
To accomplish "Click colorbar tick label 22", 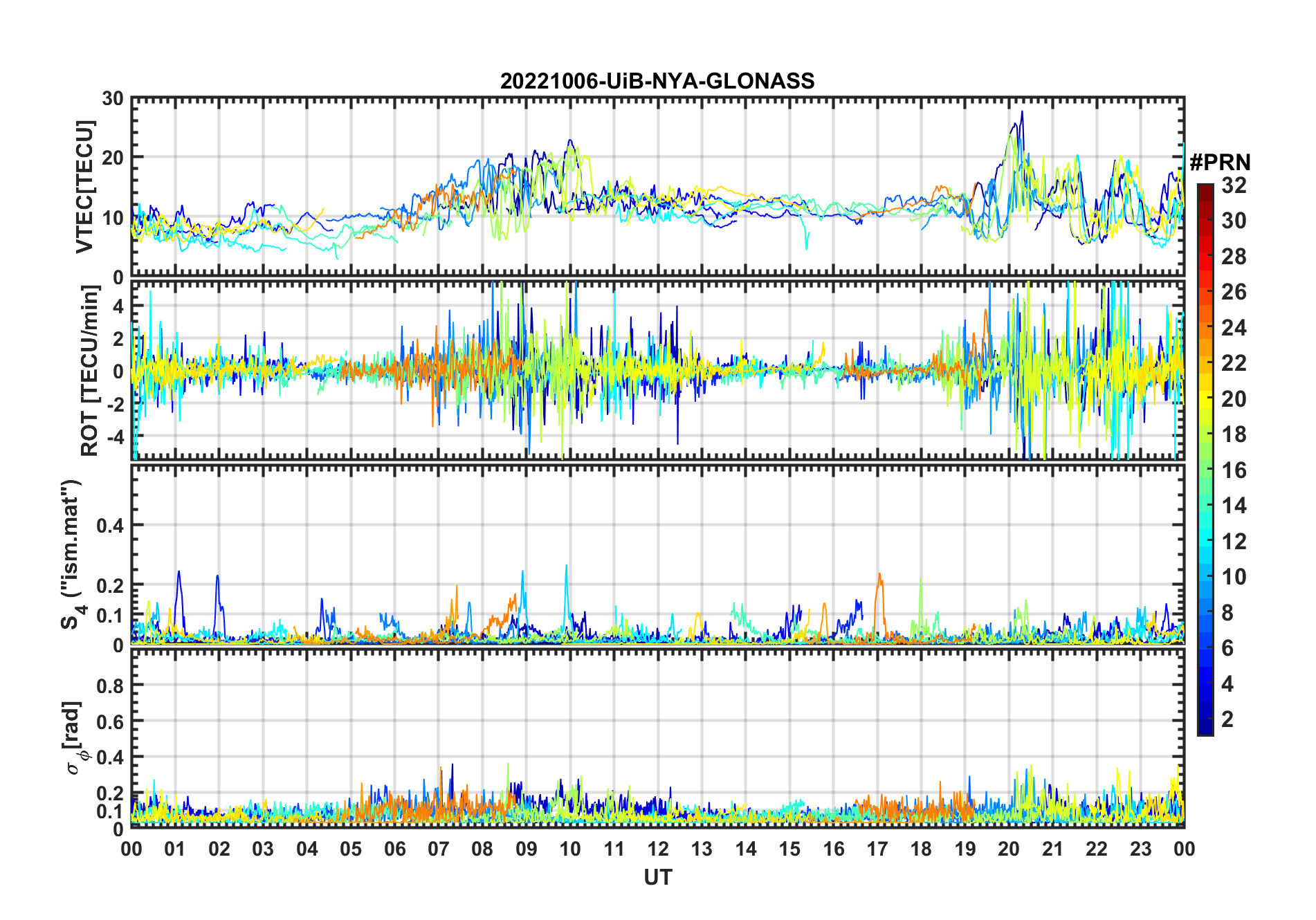I will point(1234,362).
